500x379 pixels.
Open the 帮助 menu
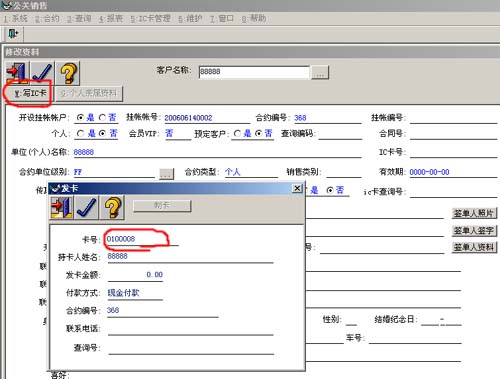254,18
